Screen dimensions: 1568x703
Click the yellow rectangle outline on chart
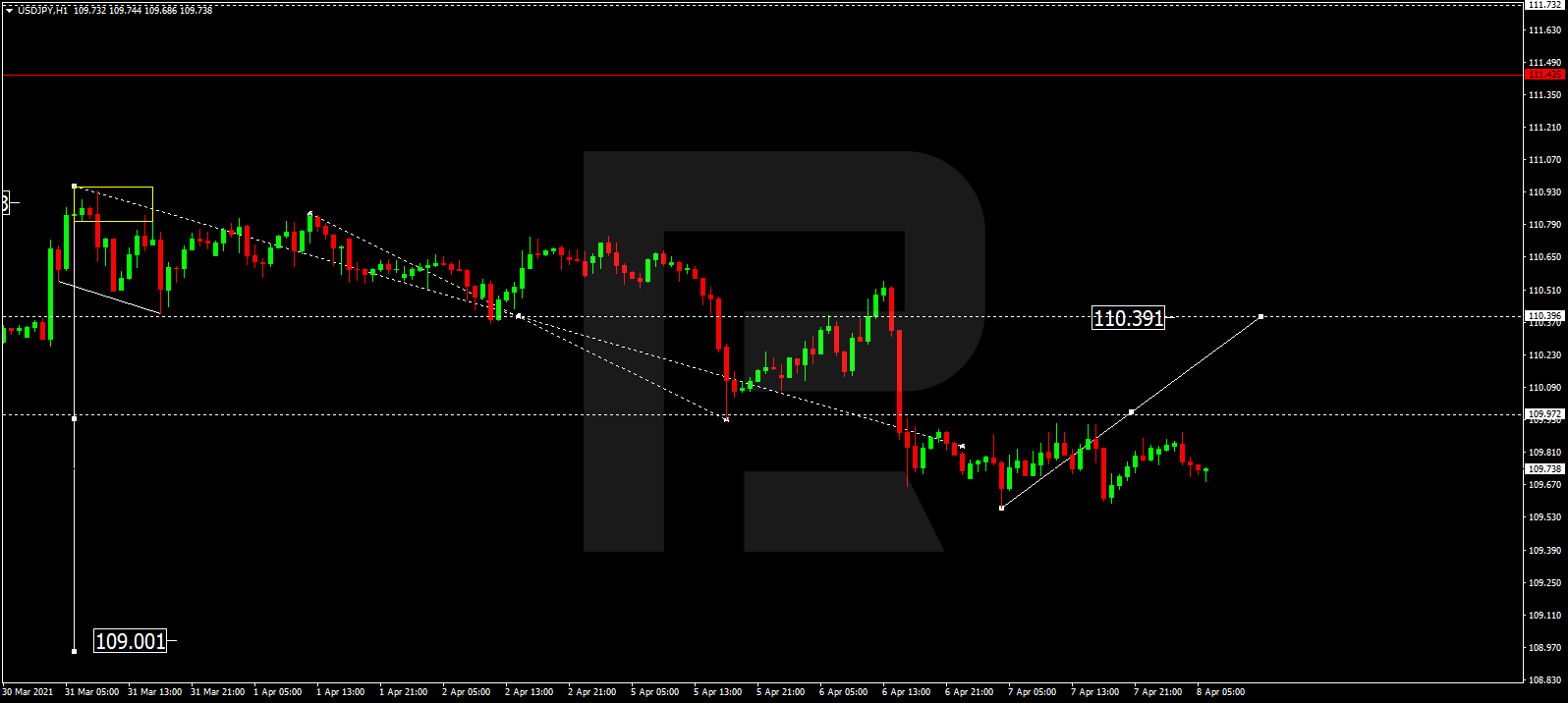point(113,187)
